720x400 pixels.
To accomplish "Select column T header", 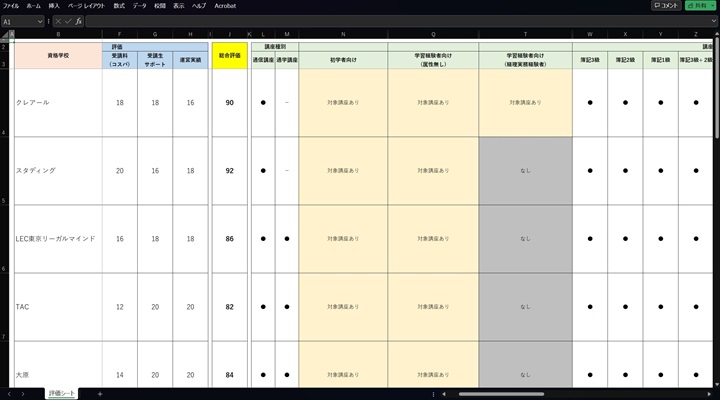I will click(x=525, y=34).
